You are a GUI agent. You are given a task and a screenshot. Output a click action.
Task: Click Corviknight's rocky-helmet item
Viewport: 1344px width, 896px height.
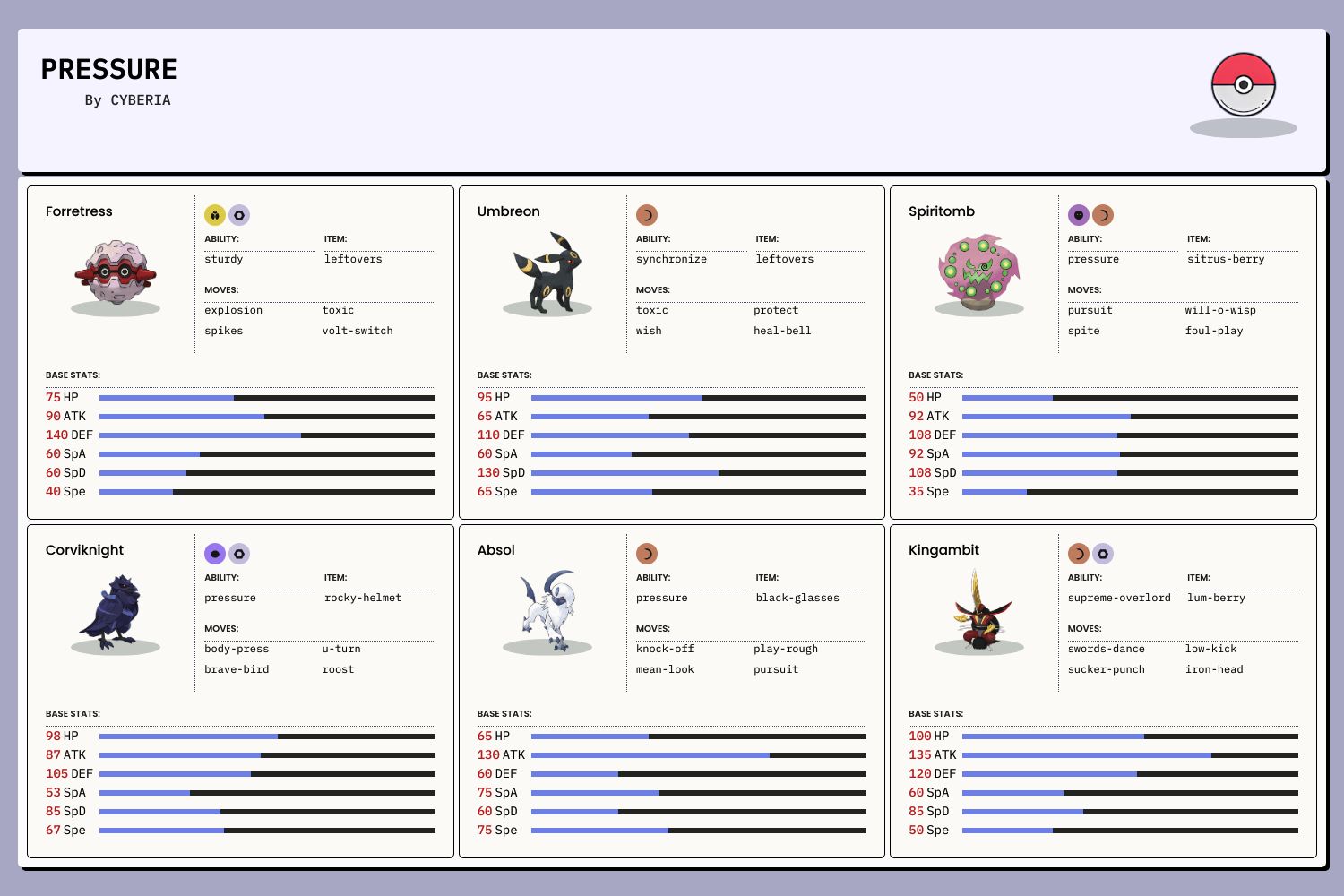(x=363, y=598)
